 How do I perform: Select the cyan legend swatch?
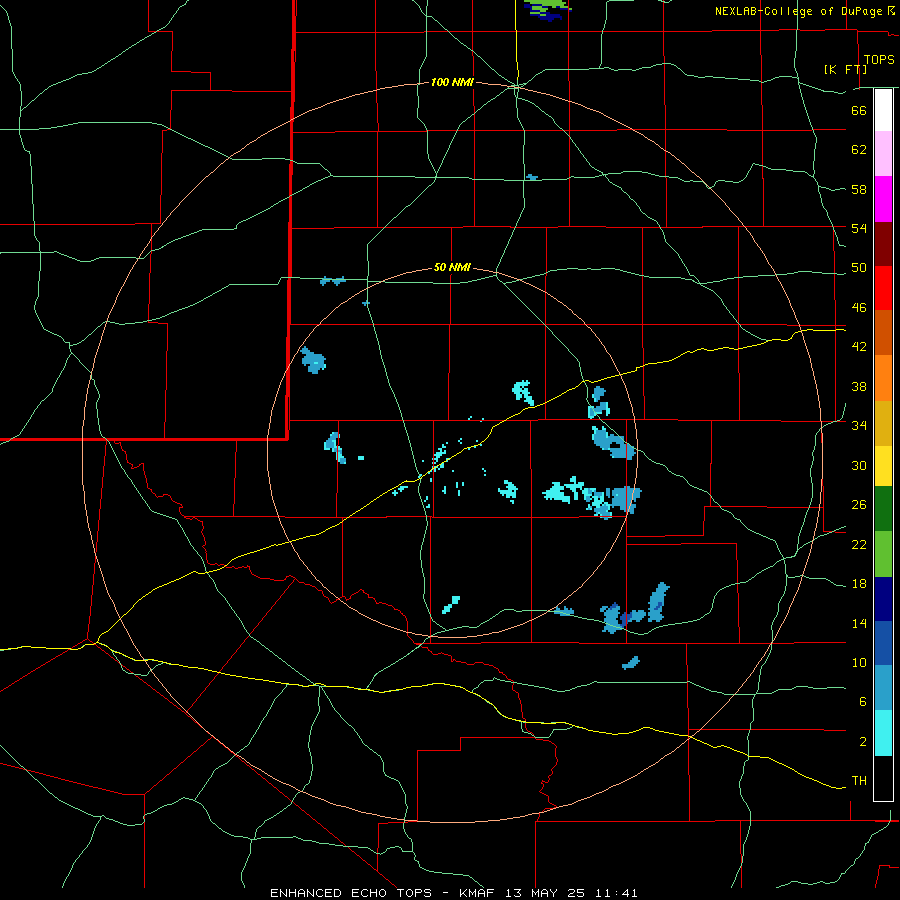pos(883,733)
